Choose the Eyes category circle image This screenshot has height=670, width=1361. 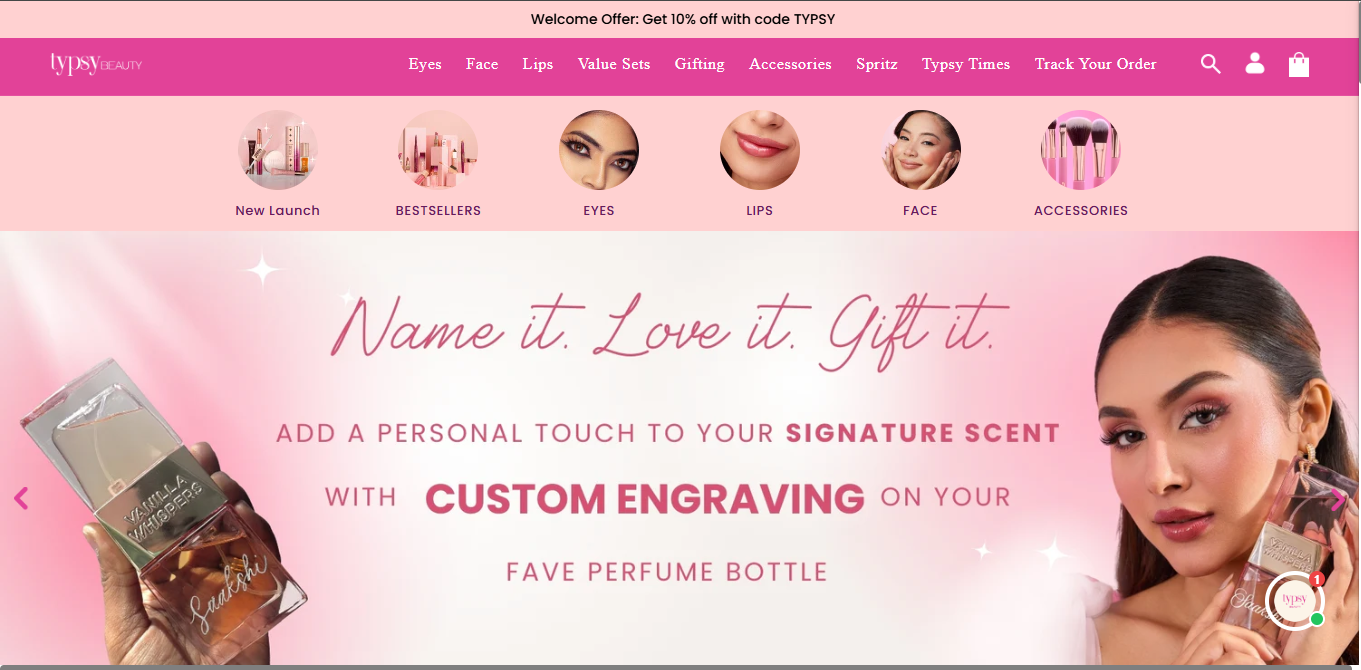click(x=599, y=150)
